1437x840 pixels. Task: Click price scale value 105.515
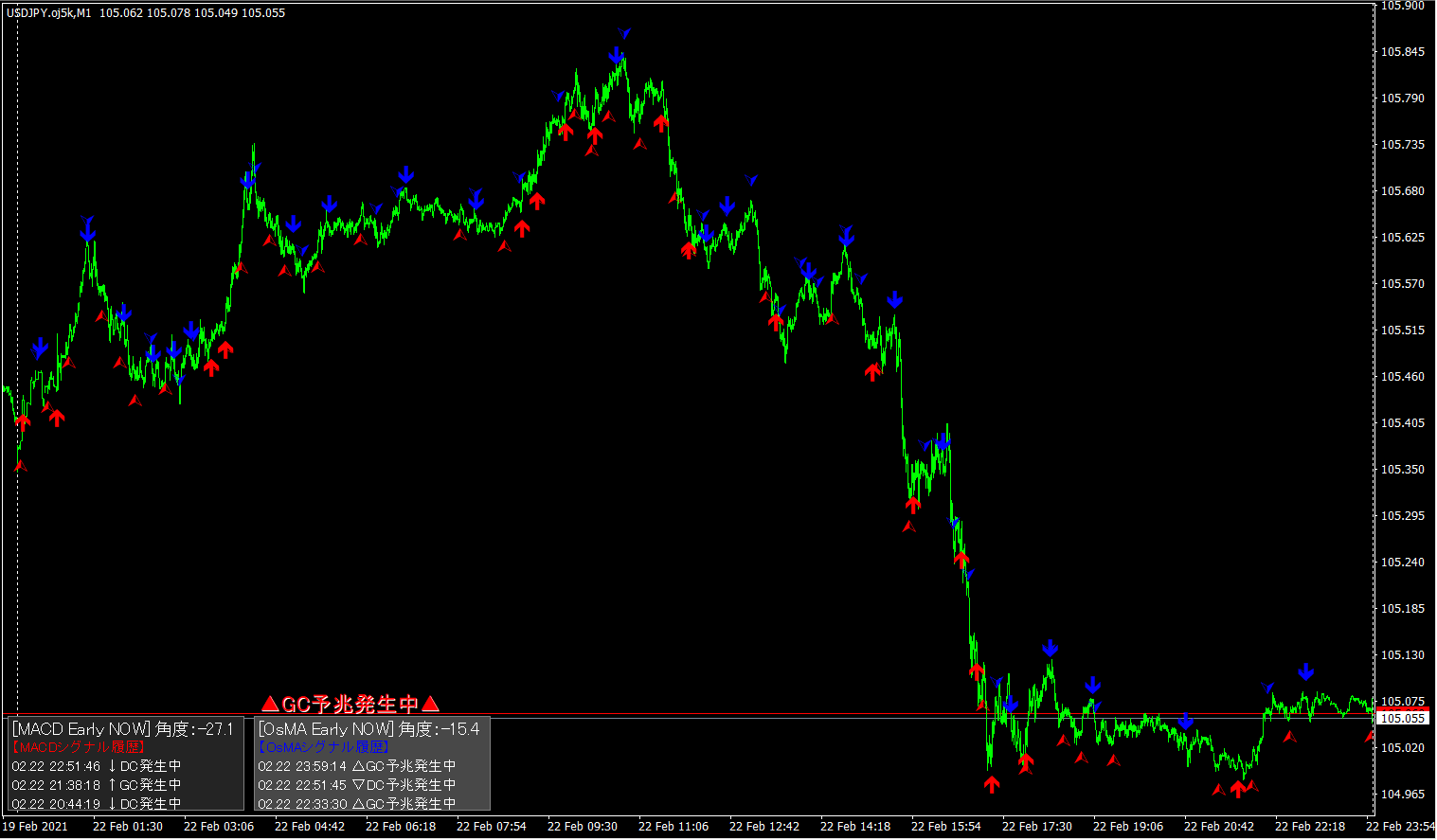coord(1403,331)
